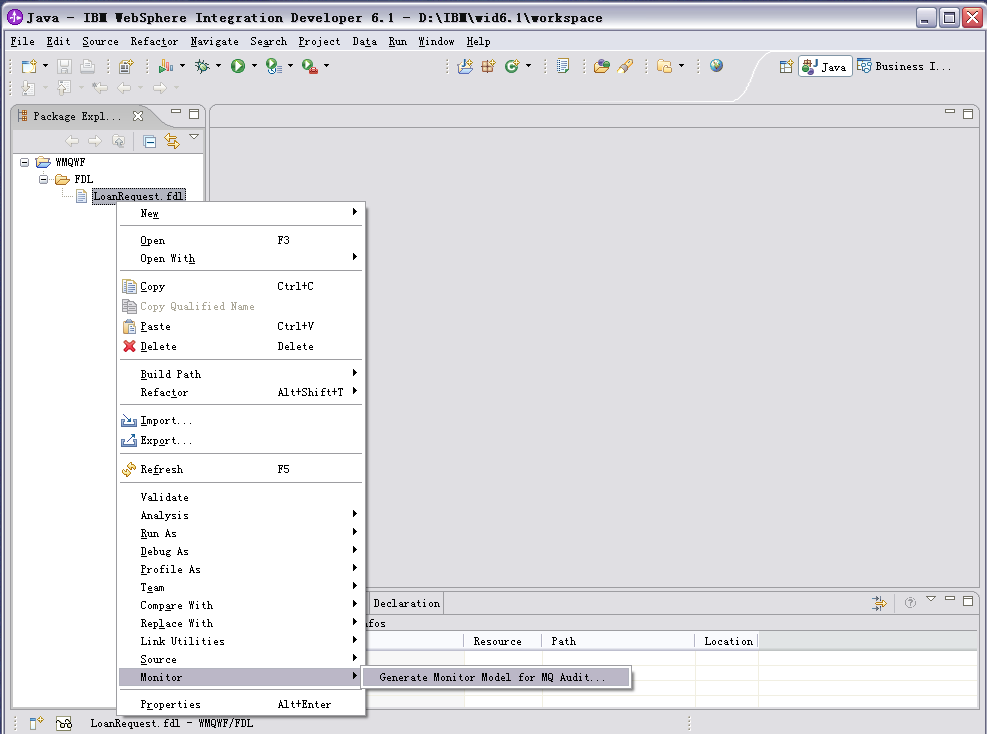Minimize the Package Explorer view
The image size is (987, 734).
click(x=176, y=113)
